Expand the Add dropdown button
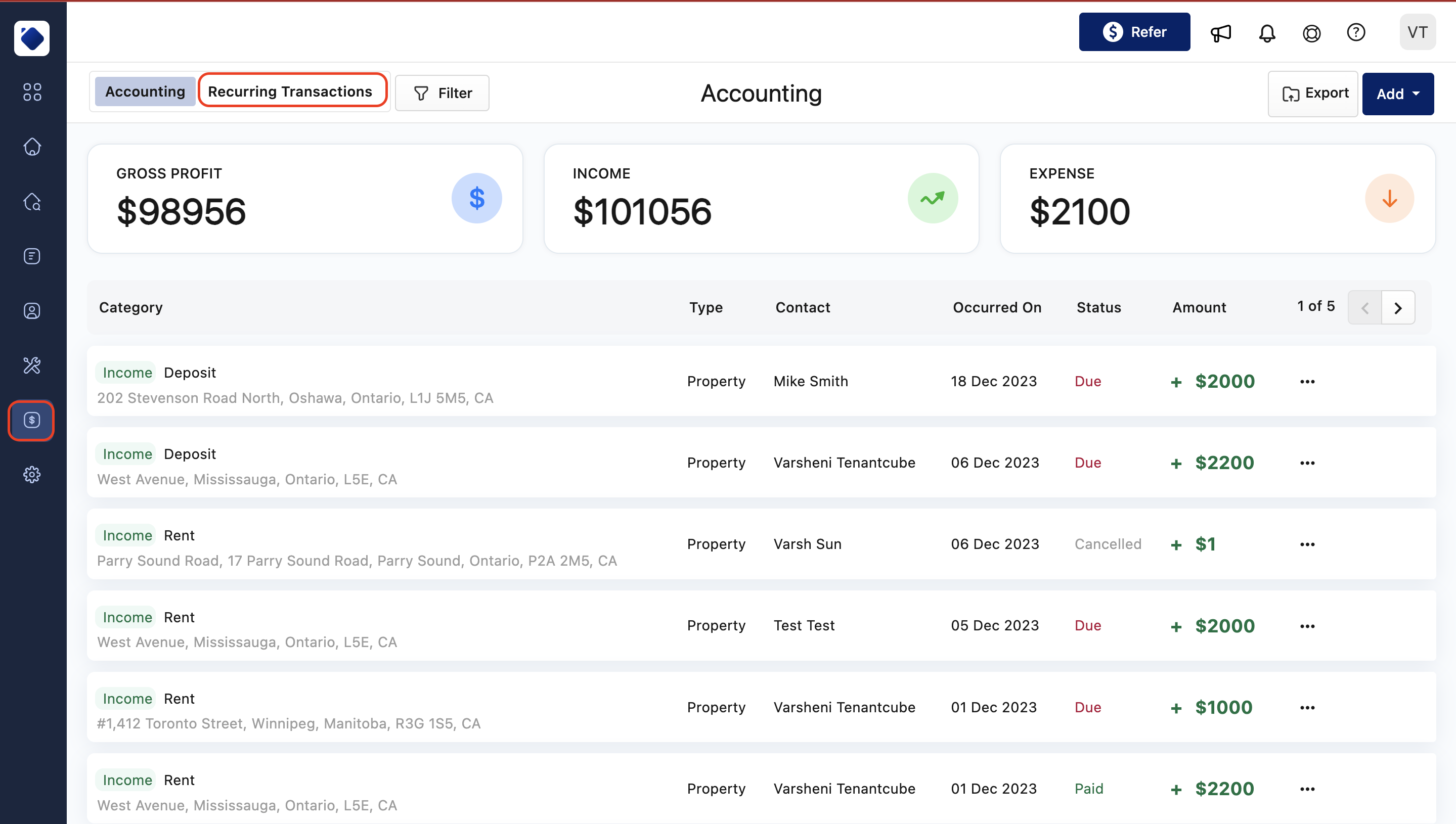Viewport: 1456px width, 824px height. [1398, 94]
